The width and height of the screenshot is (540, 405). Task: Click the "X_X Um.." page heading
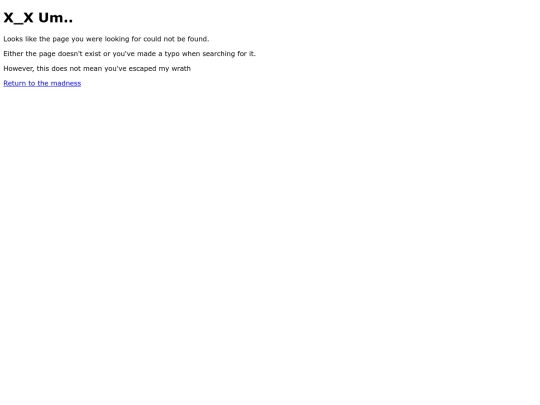[38, 18]
